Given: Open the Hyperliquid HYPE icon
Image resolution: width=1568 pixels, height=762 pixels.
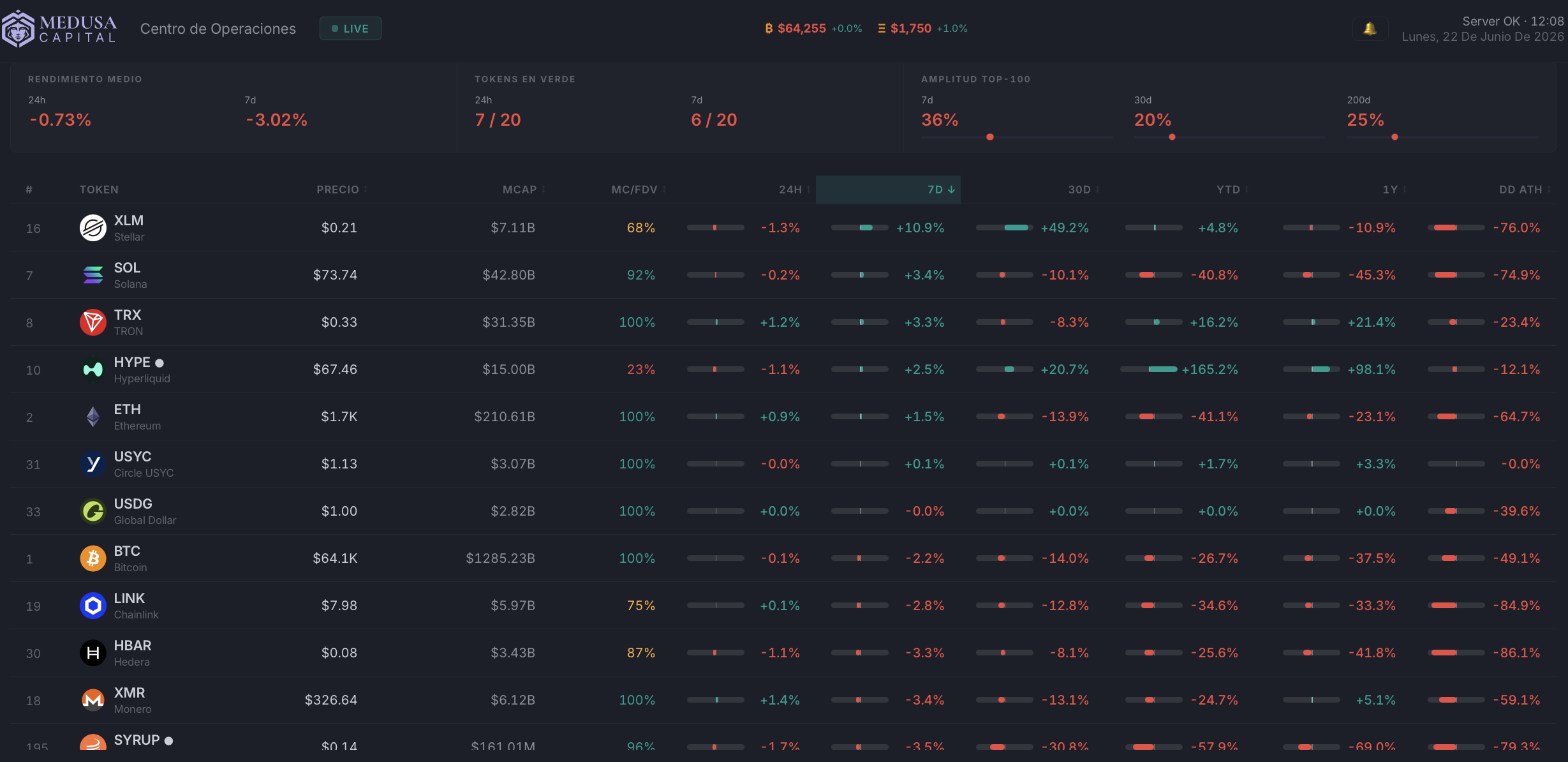Looking at the screenshot, I should click(93, 370).
